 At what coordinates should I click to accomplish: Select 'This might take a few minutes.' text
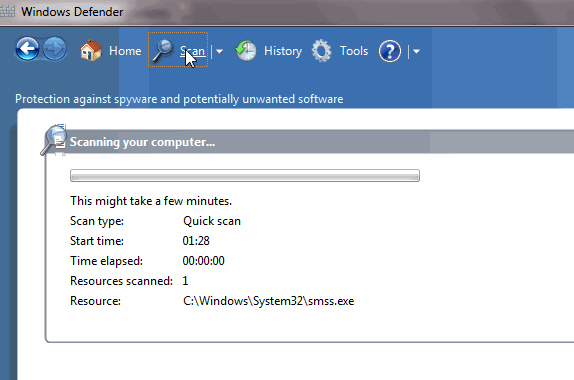coord(151,201)
